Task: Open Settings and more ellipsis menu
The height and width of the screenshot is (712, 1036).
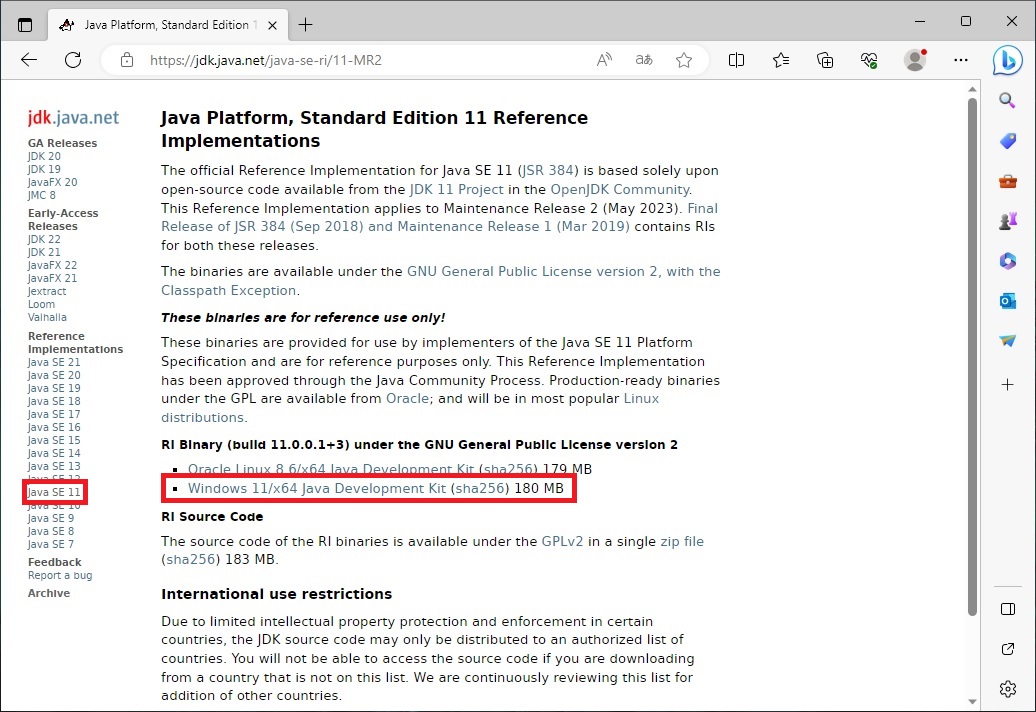Action: coord(961,60)
